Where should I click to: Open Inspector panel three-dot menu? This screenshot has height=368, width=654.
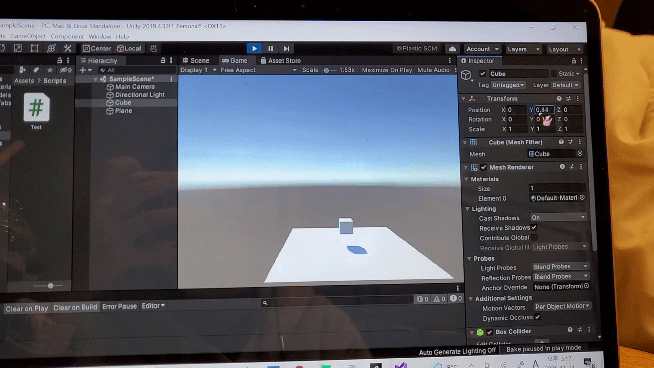click(x=581, y=61)
